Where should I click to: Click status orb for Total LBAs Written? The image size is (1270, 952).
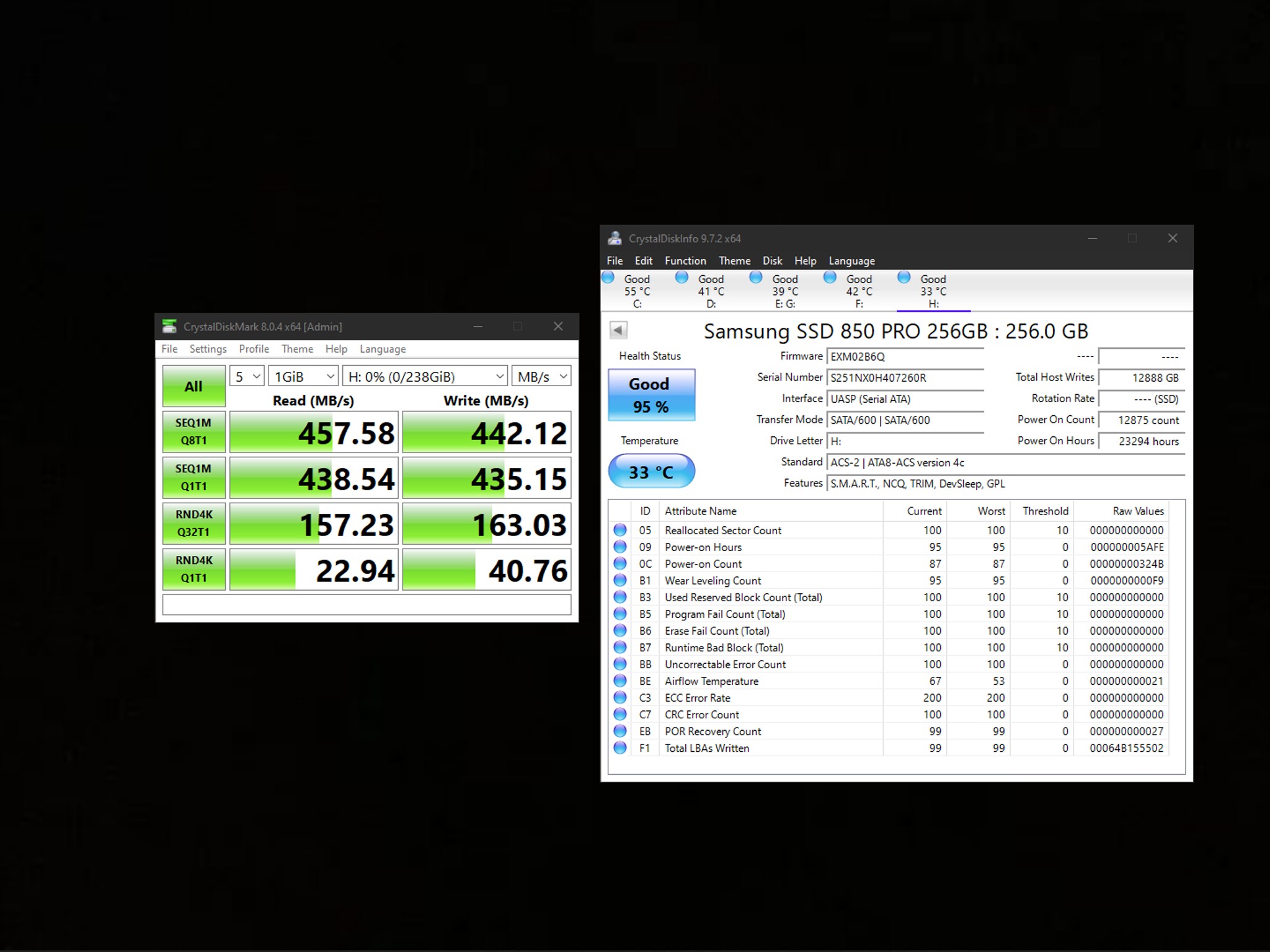tap(619, 747)
